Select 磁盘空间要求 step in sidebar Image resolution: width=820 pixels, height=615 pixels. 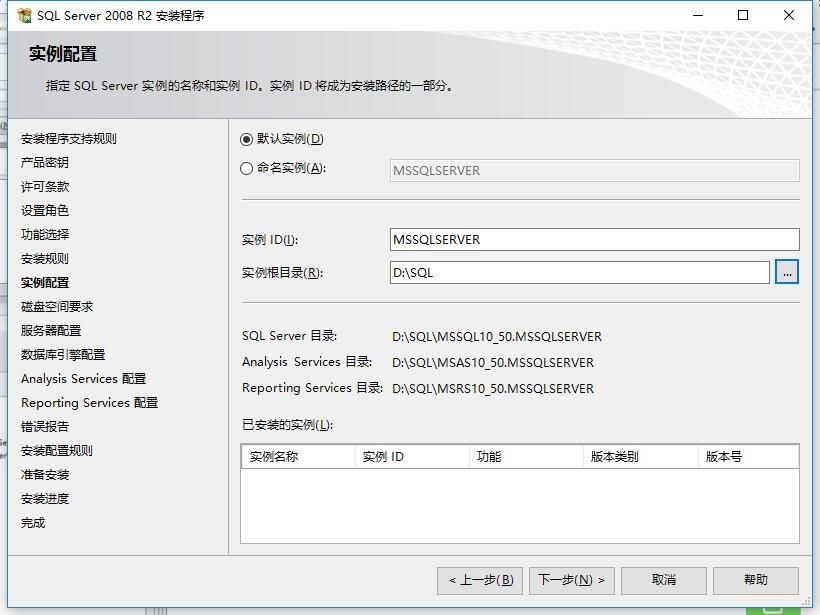tap(56, 307)
